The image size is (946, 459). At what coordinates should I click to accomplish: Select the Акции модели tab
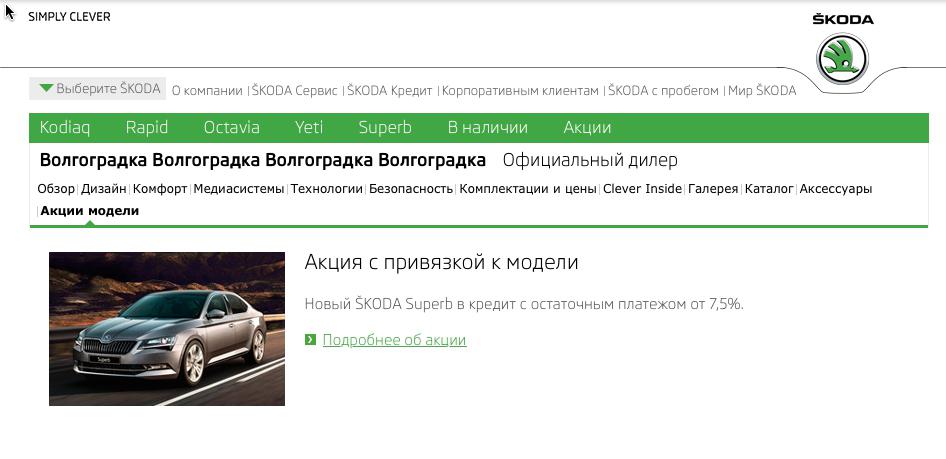pyautogui.click(x=89, y=211)
